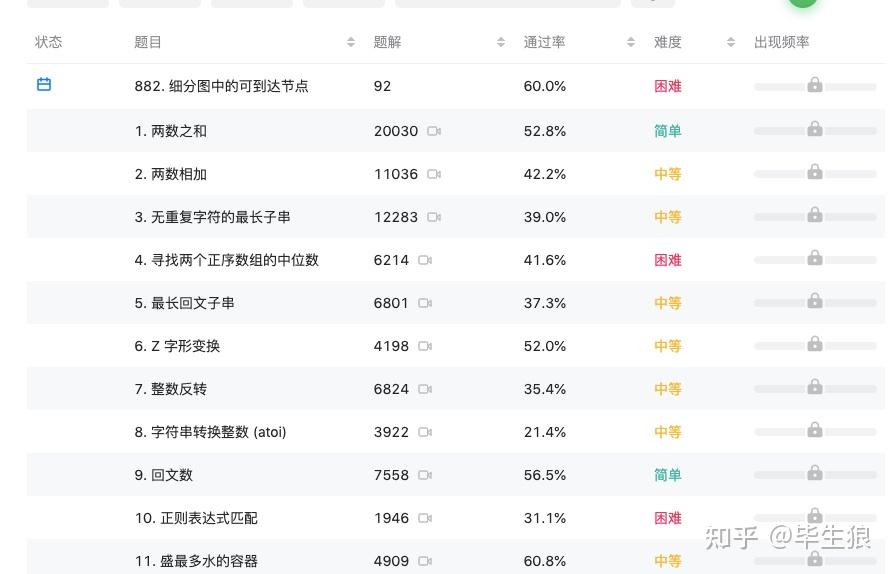Play video solution for 11. 盛最多水的容器
Viewport: 894px width, 574px height.
(425, 561)
